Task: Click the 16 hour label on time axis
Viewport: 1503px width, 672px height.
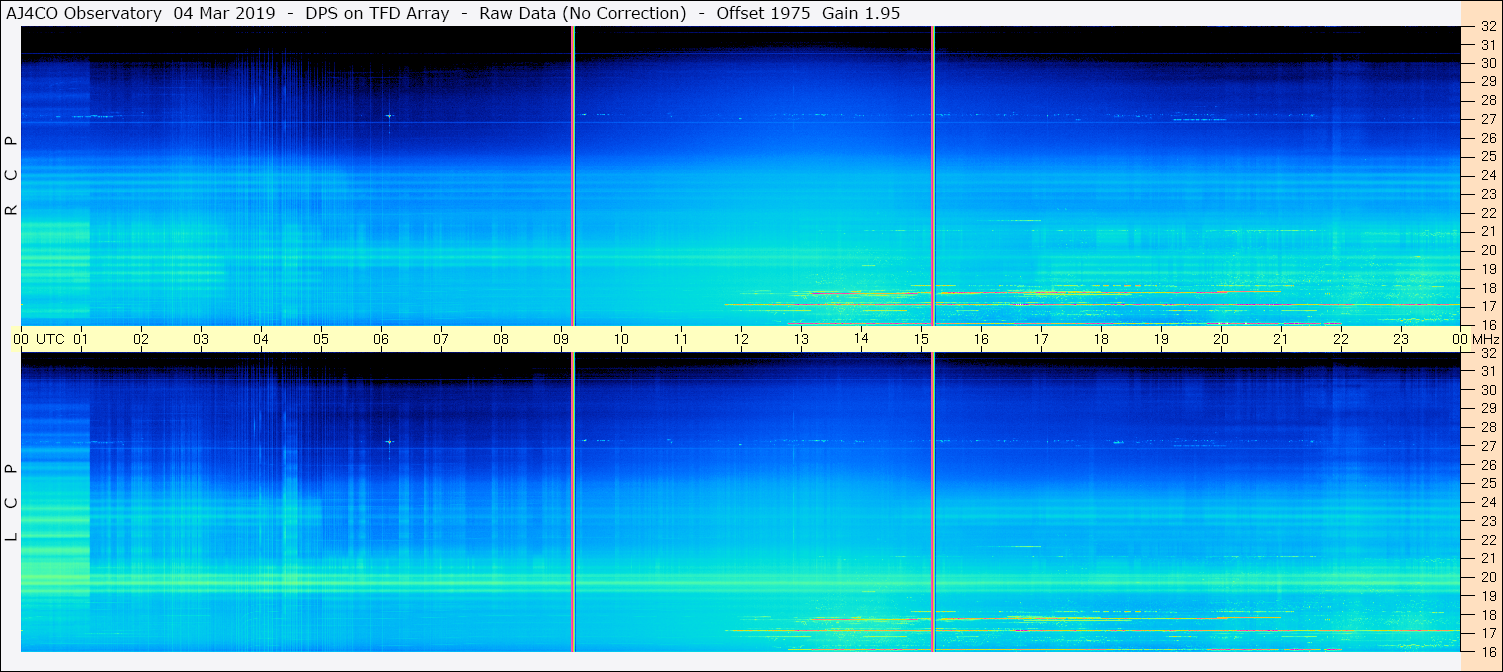Action: point(981,339)
